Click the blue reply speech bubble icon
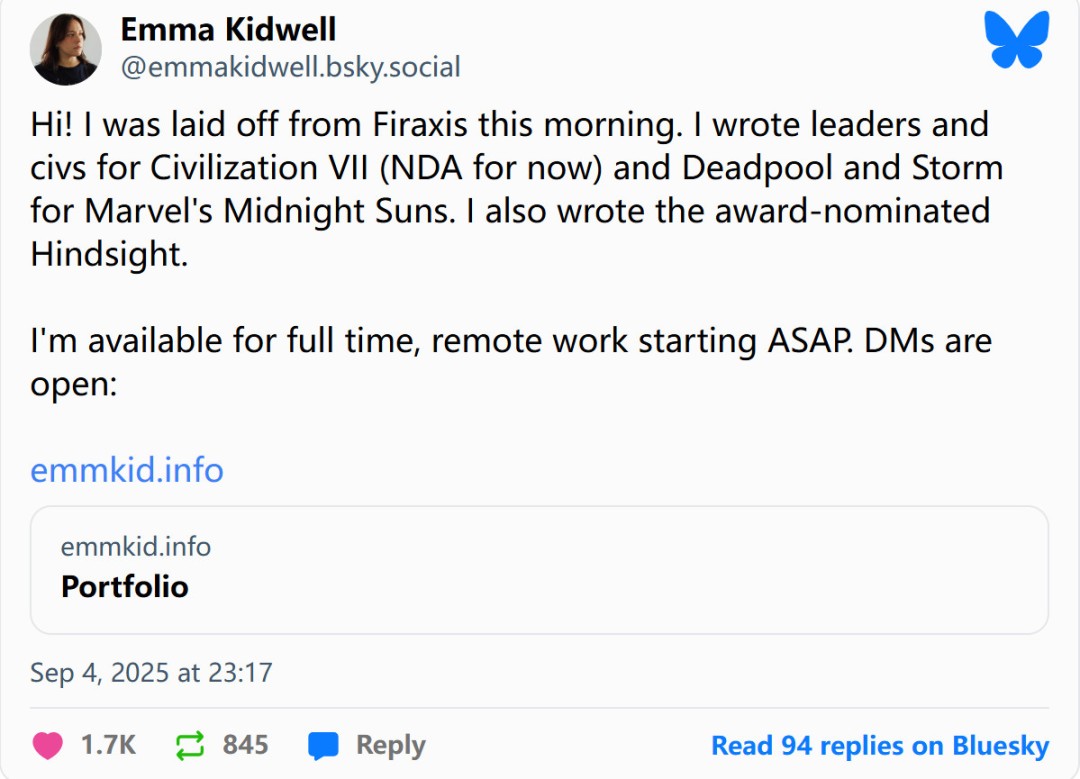 323,746
